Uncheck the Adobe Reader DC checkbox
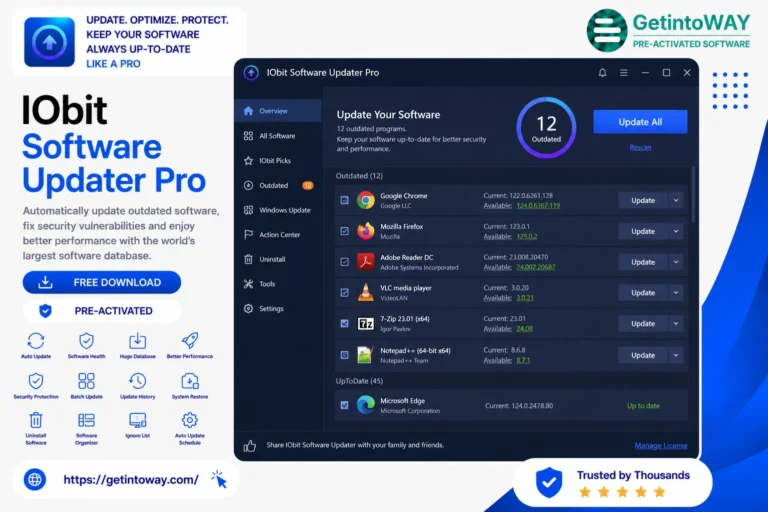 344,262
